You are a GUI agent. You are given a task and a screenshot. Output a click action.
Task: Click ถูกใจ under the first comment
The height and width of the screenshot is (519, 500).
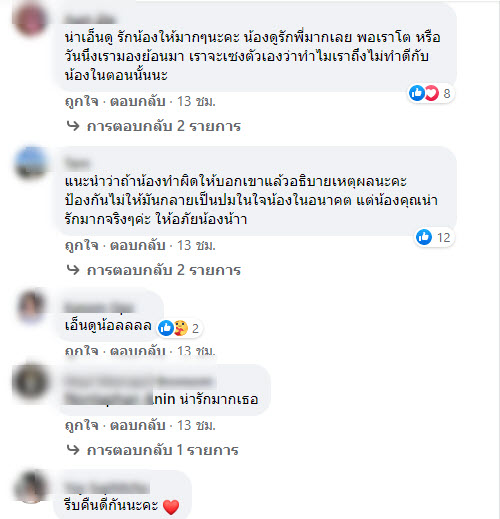coord(82,101)
